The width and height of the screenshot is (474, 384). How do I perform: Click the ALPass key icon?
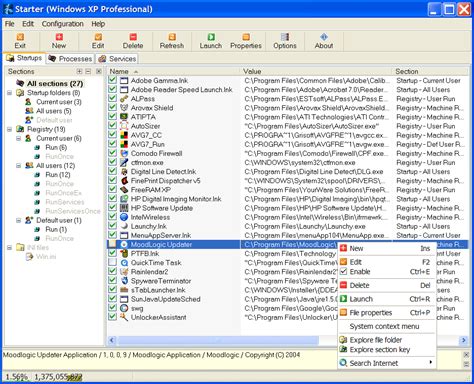tap(124, 99)
